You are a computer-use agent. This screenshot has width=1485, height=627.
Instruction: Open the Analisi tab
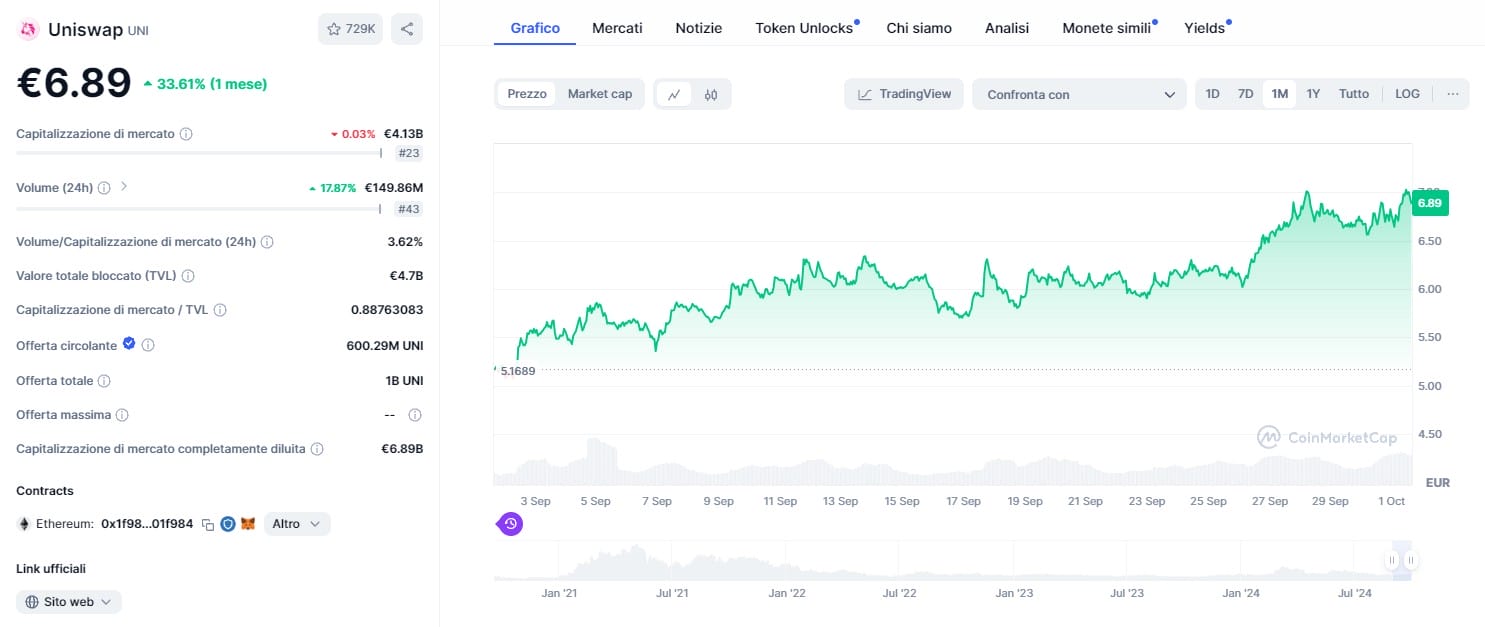pos(1007,28)
